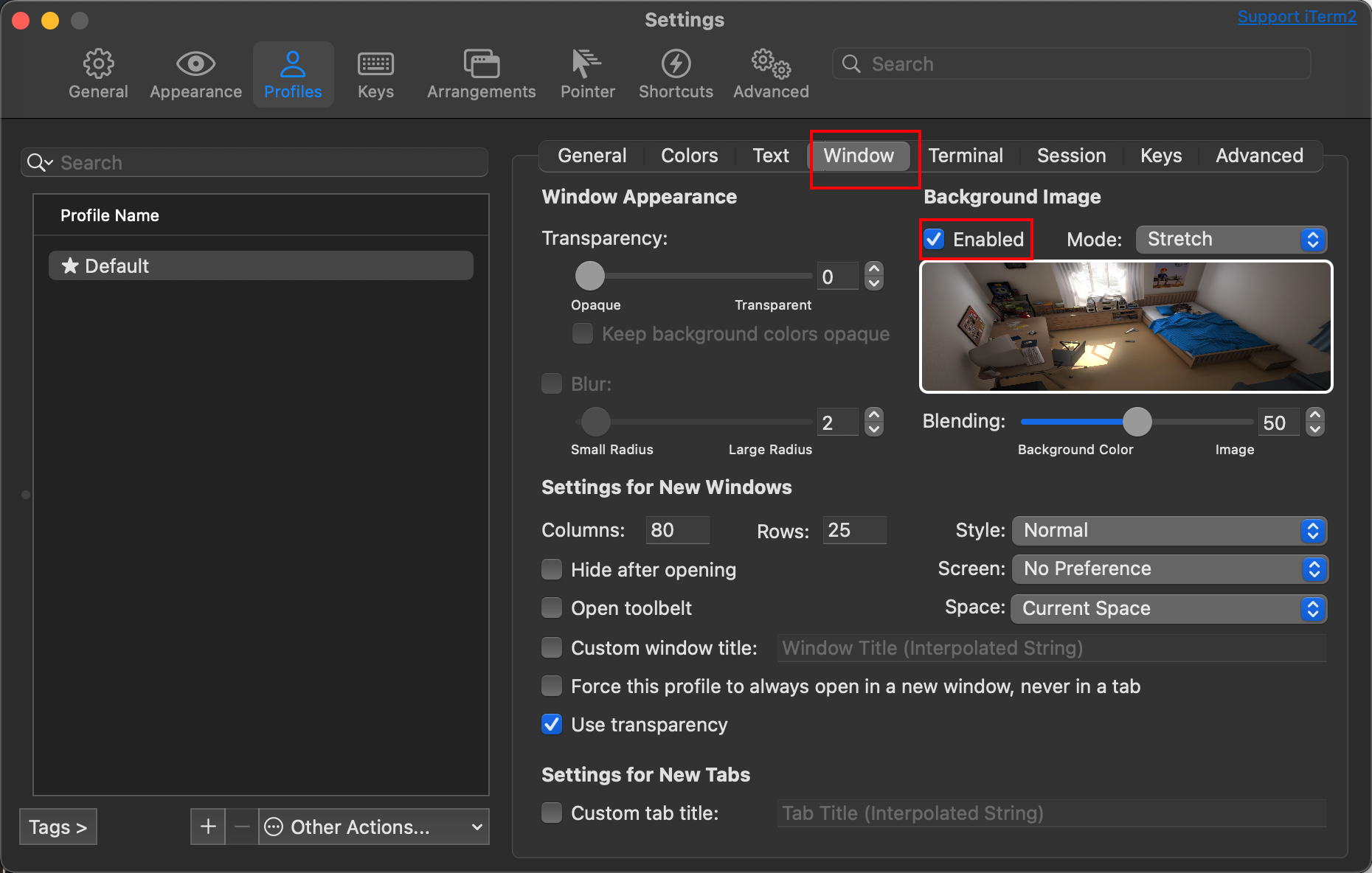The height and width of the screenshot is (873, 1372).
Task: Uncheck Use transparency
Action: point(552,724)
